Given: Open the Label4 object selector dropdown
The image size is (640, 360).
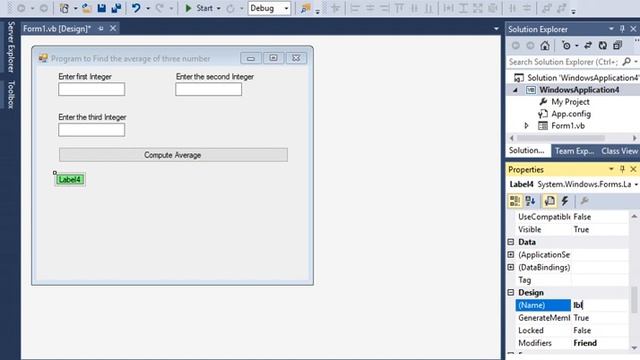Looking at the screenshot, I should [x=636, y=184].
